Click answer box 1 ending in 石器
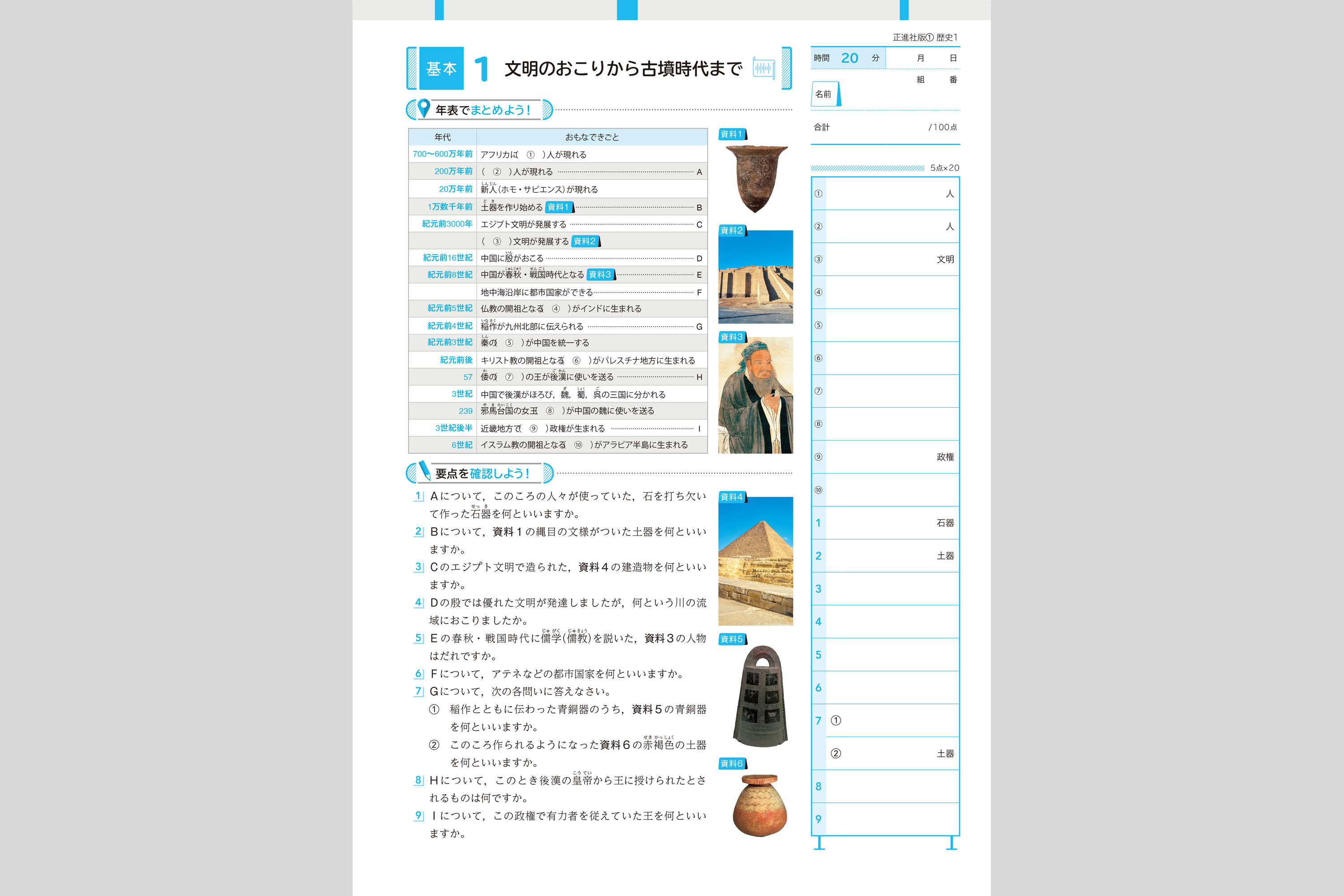 point(892,523)
